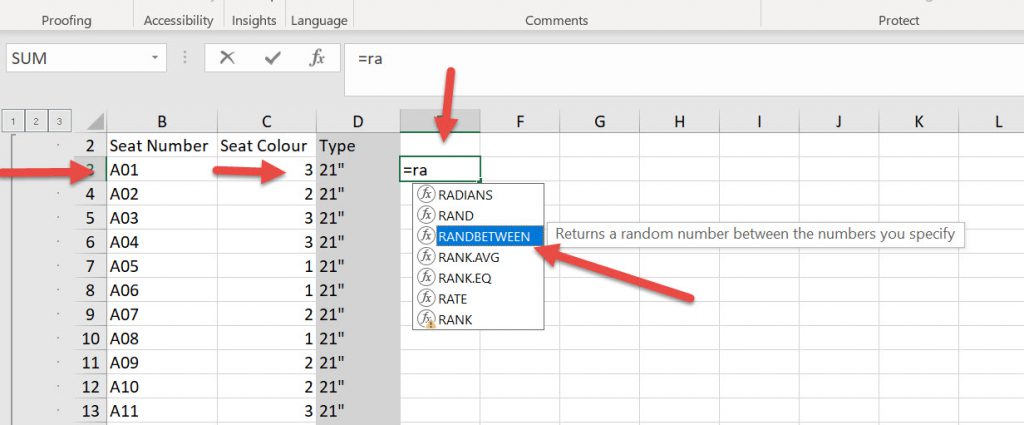Viewport: 1024px width, 425px height.
Task: Click outline level 3 button
Action: point(59,121)
